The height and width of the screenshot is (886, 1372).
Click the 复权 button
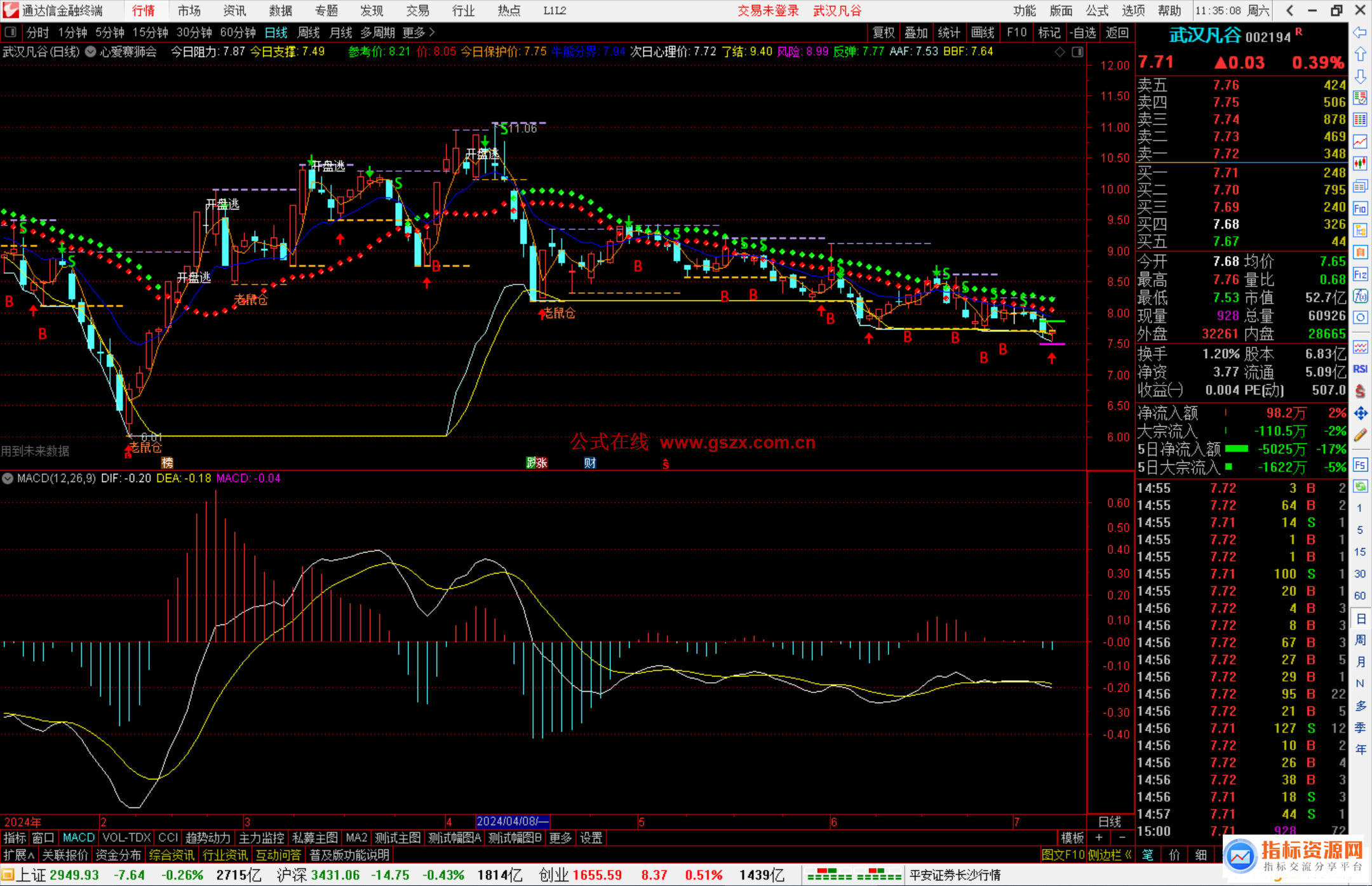point(884,32)
